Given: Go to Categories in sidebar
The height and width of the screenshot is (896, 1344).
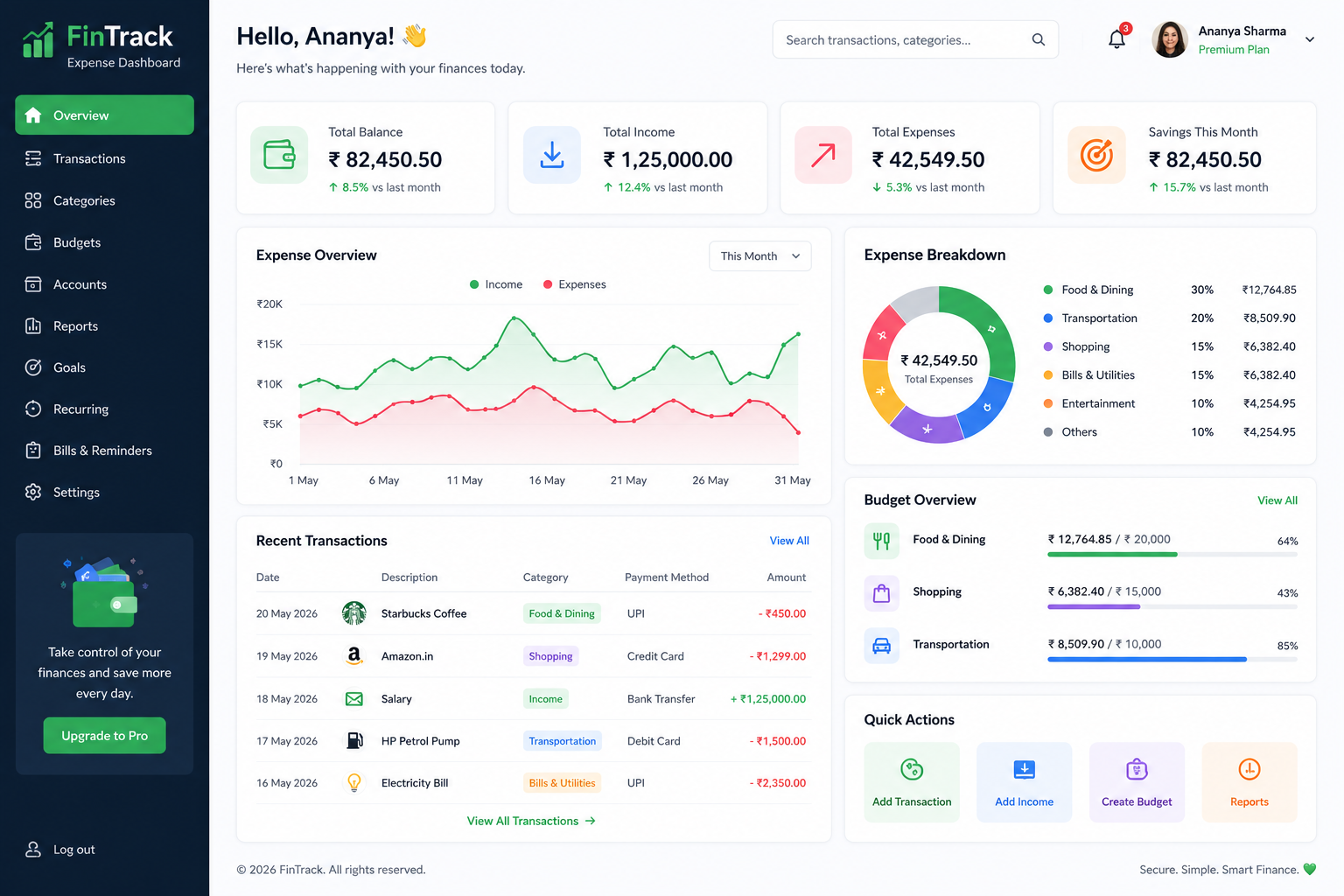Looking at the screenshot, I should point(104,200).
